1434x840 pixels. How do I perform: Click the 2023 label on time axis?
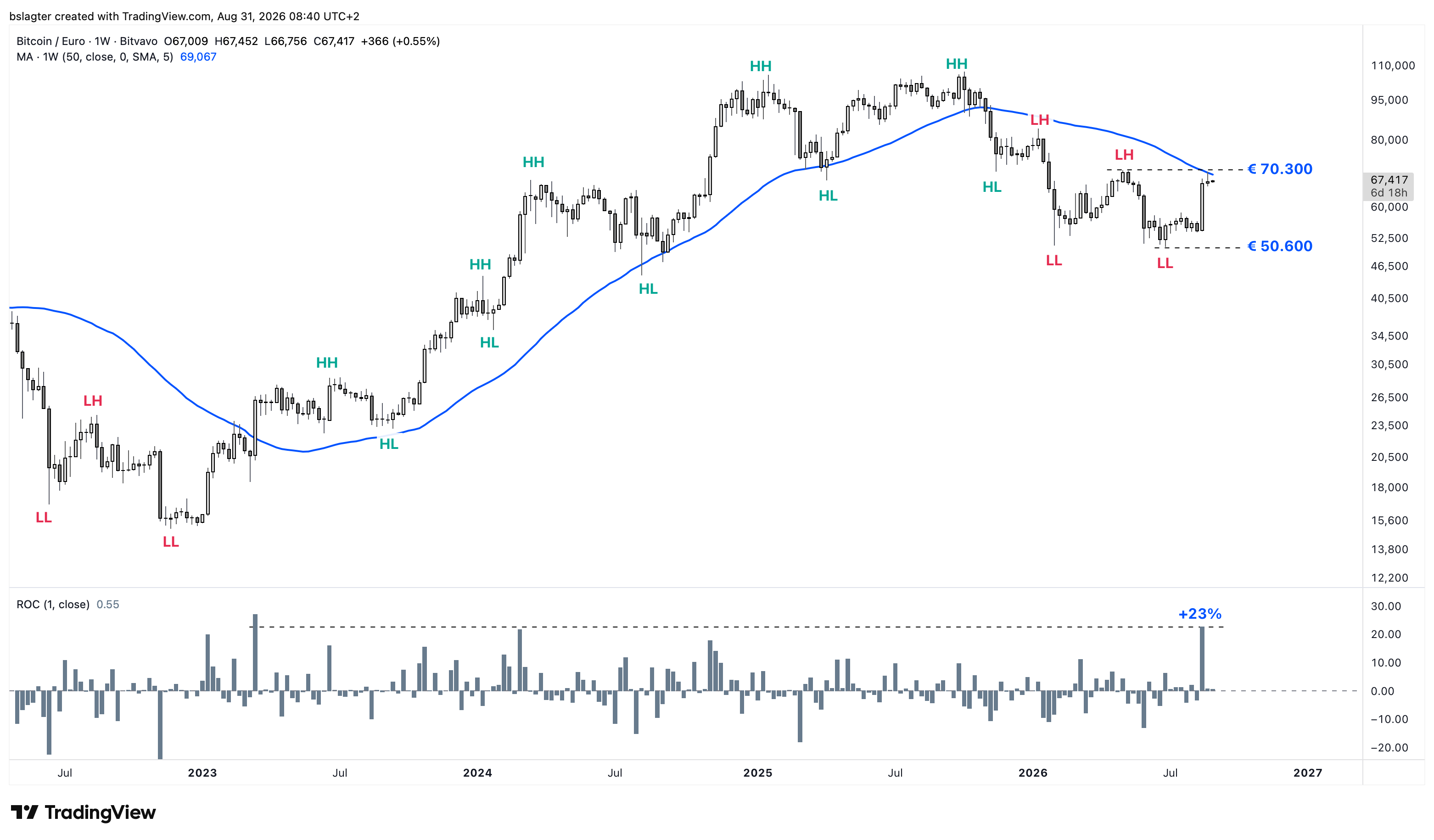pos(202,773)
